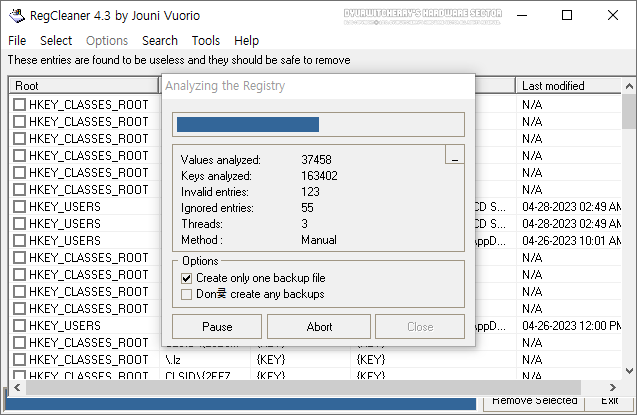
Task: Minimize the RegCleaner window
Action: (522, 15)
